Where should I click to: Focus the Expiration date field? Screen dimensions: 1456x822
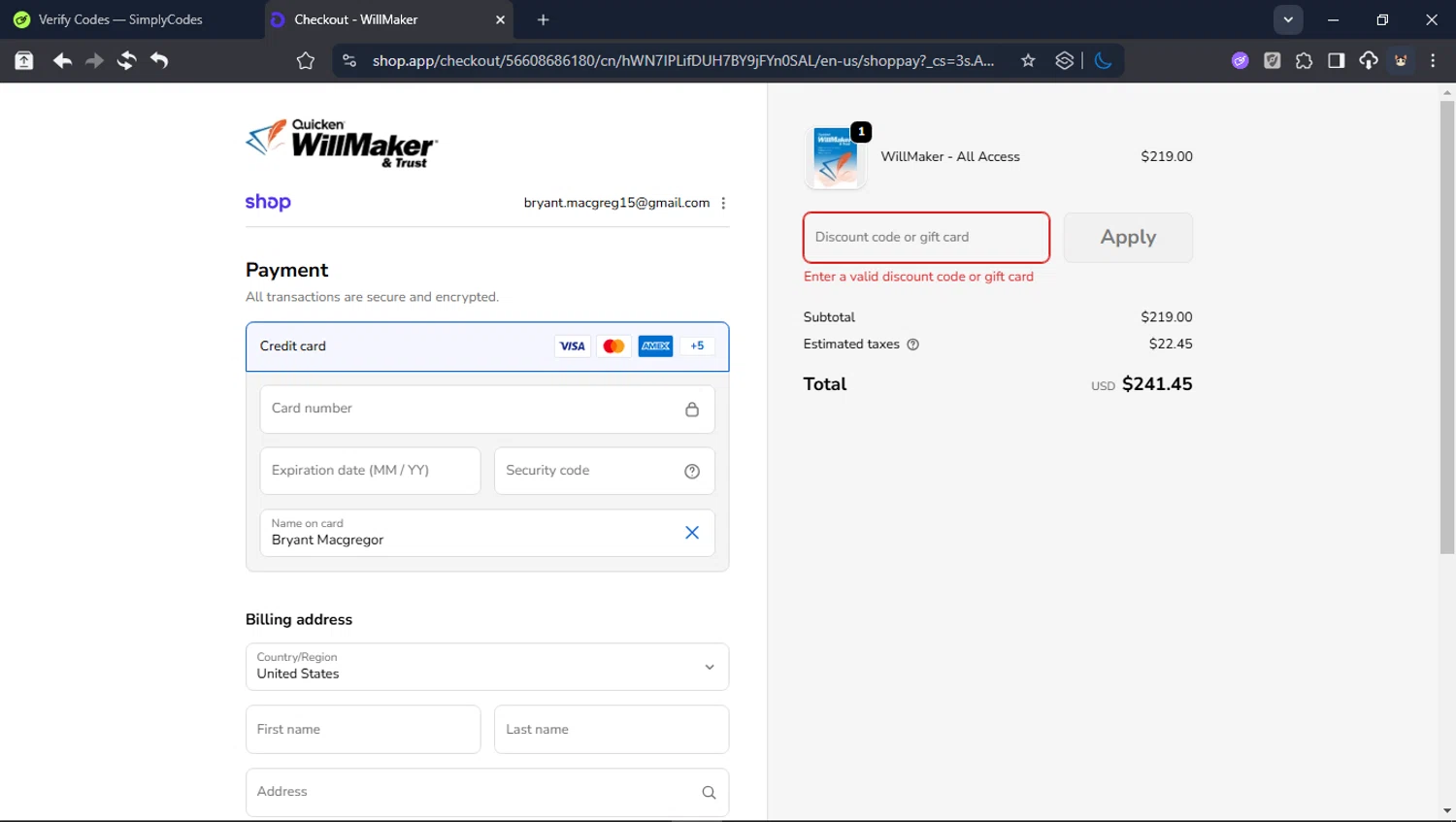click(370, 471)
